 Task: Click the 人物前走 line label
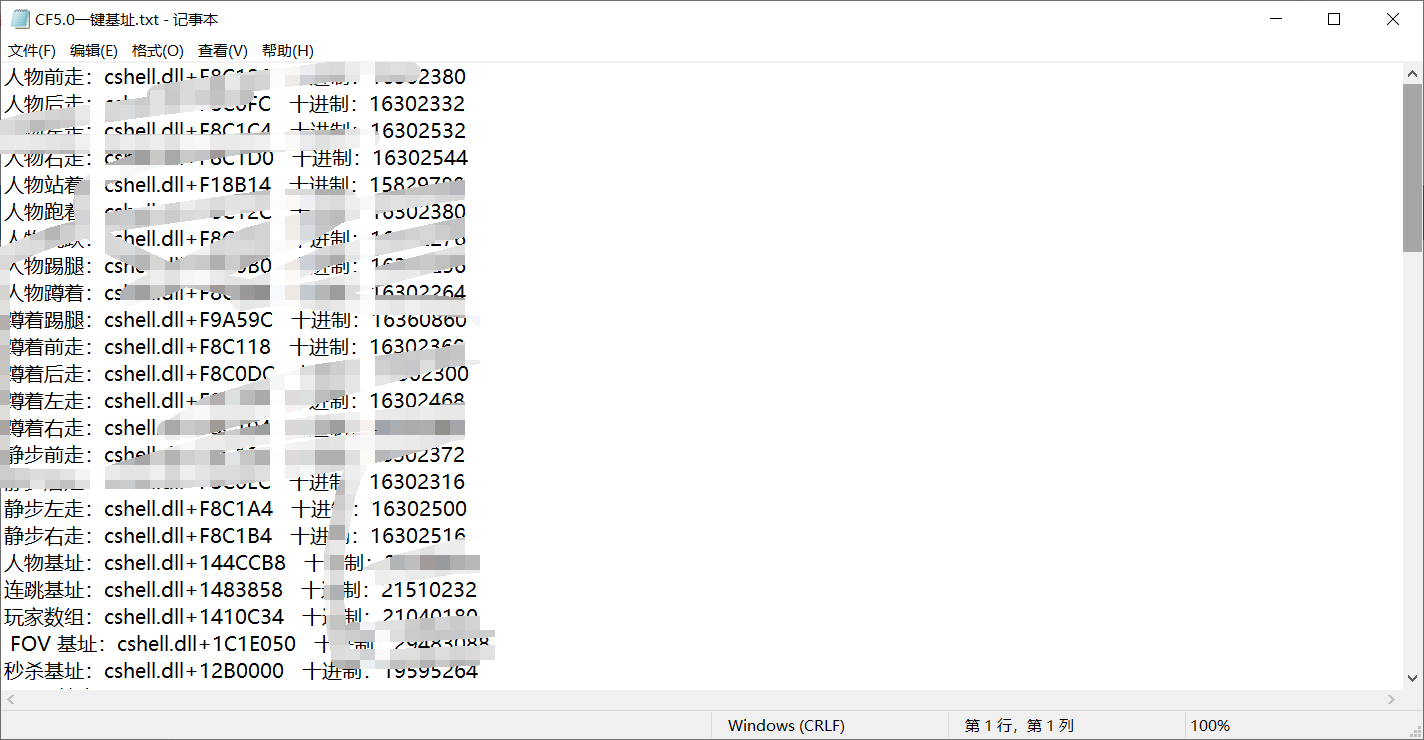point(48,77)
